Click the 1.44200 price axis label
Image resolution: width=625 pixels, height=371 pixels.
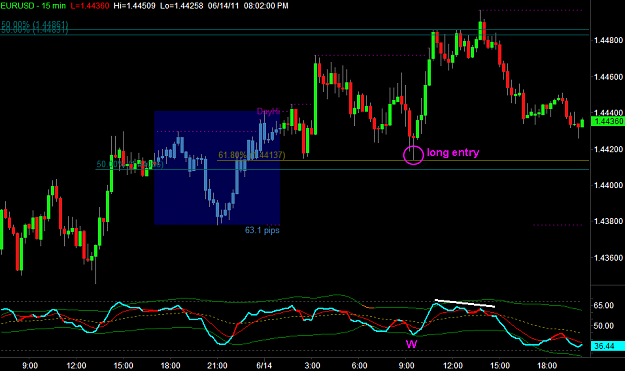(x=608, y=149)
